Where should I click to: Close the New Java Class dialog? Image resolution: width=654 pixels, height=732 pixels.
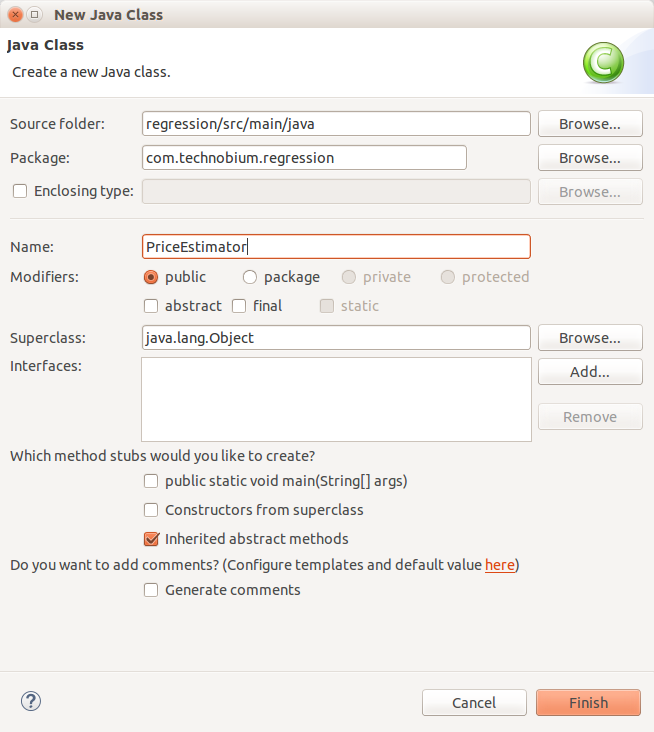[x=15, y=15]
